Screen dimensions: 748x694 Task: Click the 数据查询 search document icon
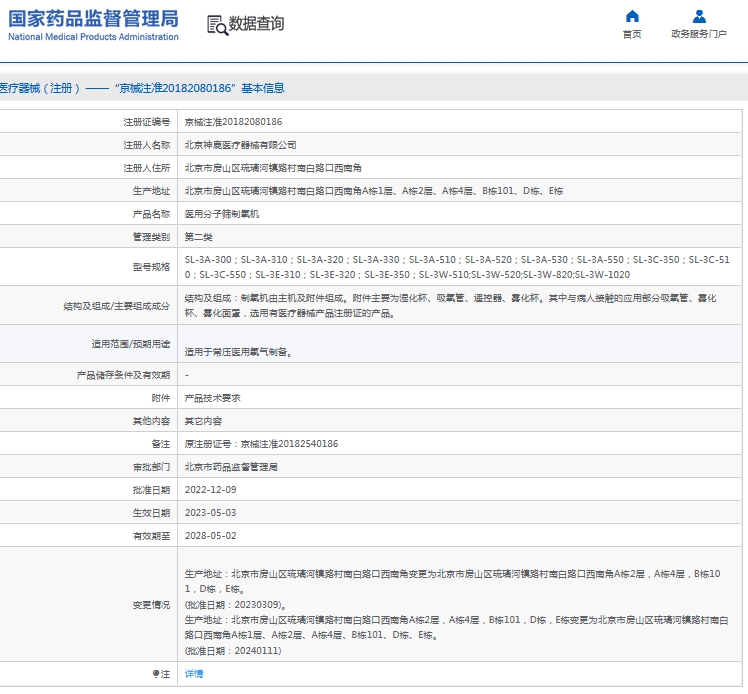217,25
